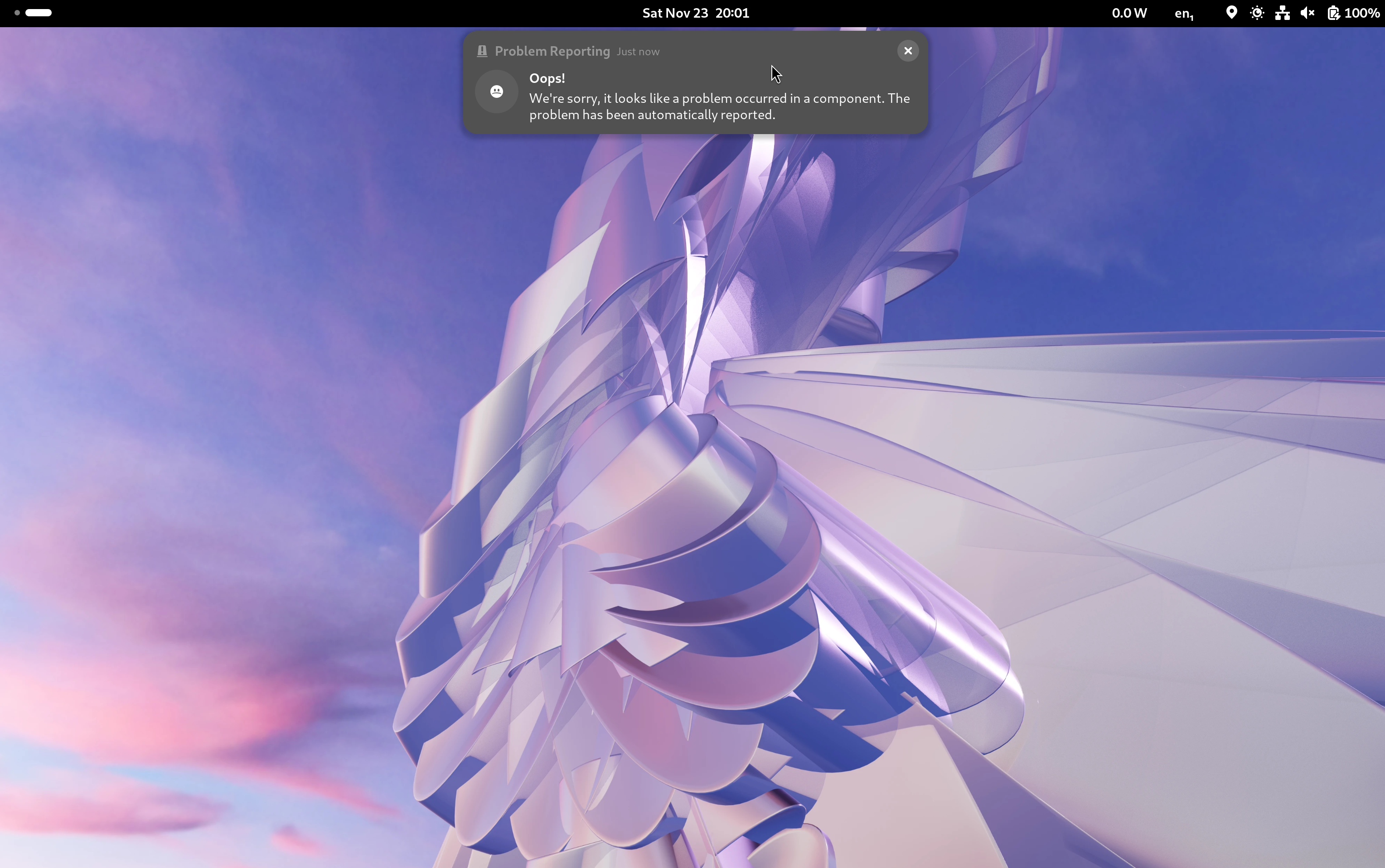
Task: Click the wired network status icon
Action: click(1282, 13)
